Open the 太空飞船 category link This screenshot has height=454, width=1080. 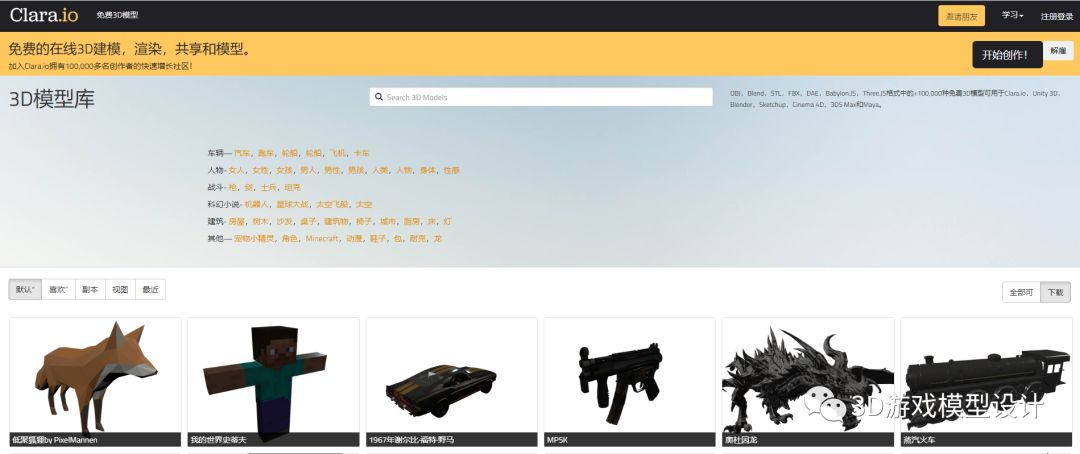point(332,205)
